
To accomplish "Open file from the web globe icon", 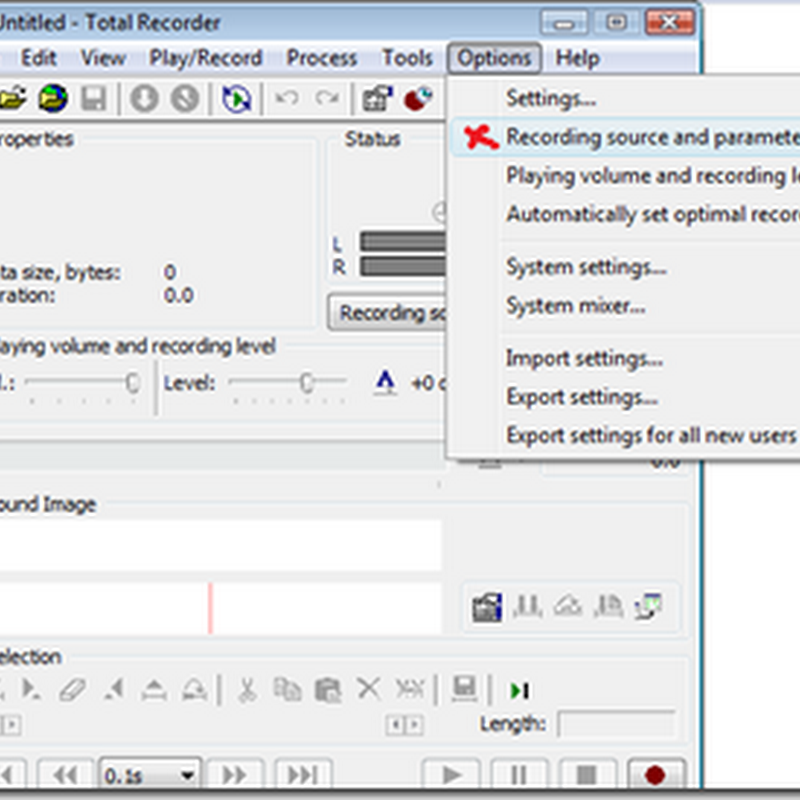I will [x=53, y=98].
